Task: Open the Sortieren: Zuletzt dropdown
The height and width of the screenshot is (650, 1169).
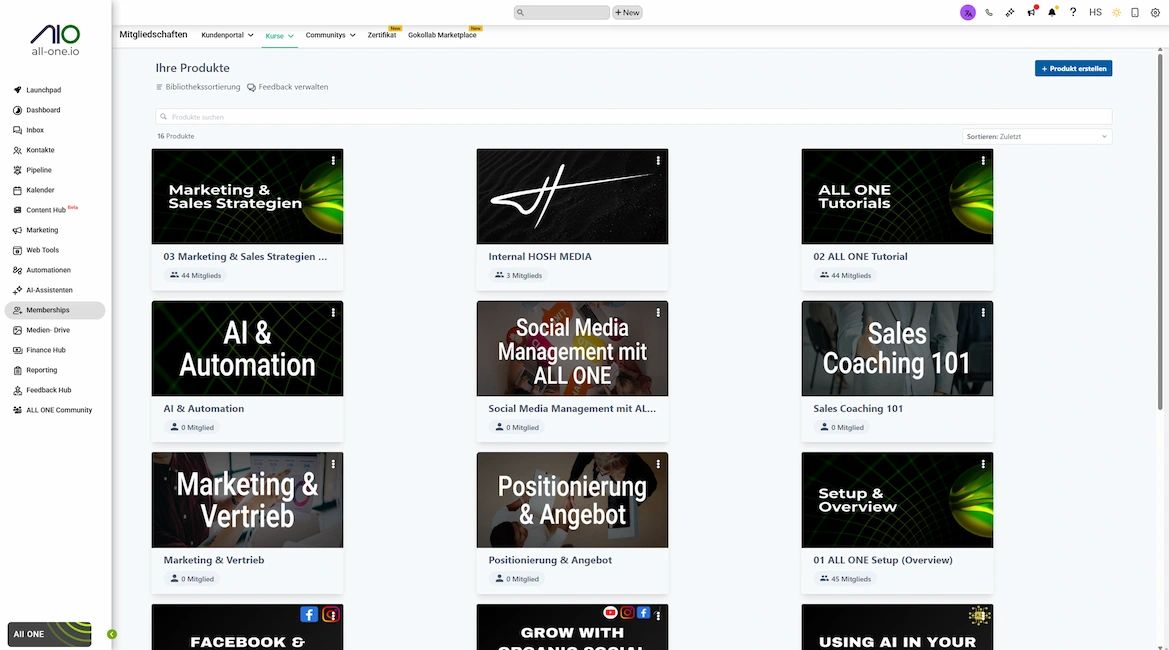Action: (x=1036, y=136)
